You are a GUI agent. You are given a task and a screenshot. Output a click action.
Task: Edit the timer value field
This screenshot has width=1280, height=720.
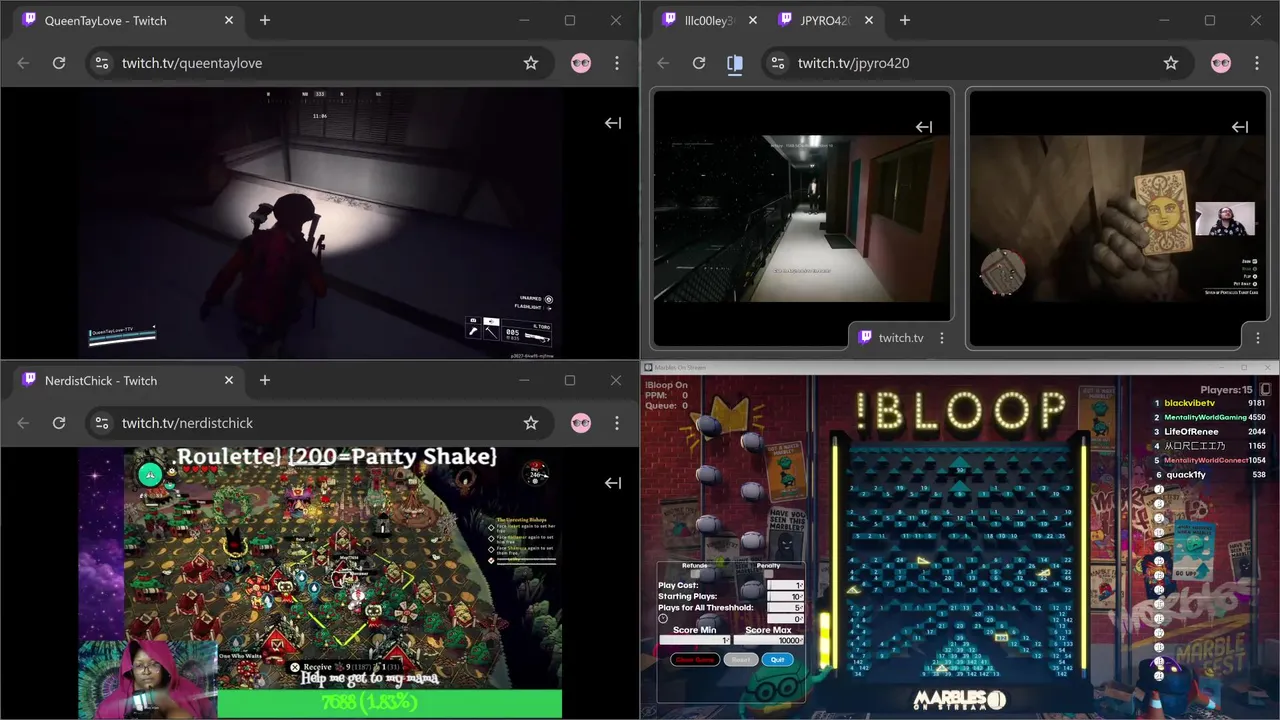point(785,619)
